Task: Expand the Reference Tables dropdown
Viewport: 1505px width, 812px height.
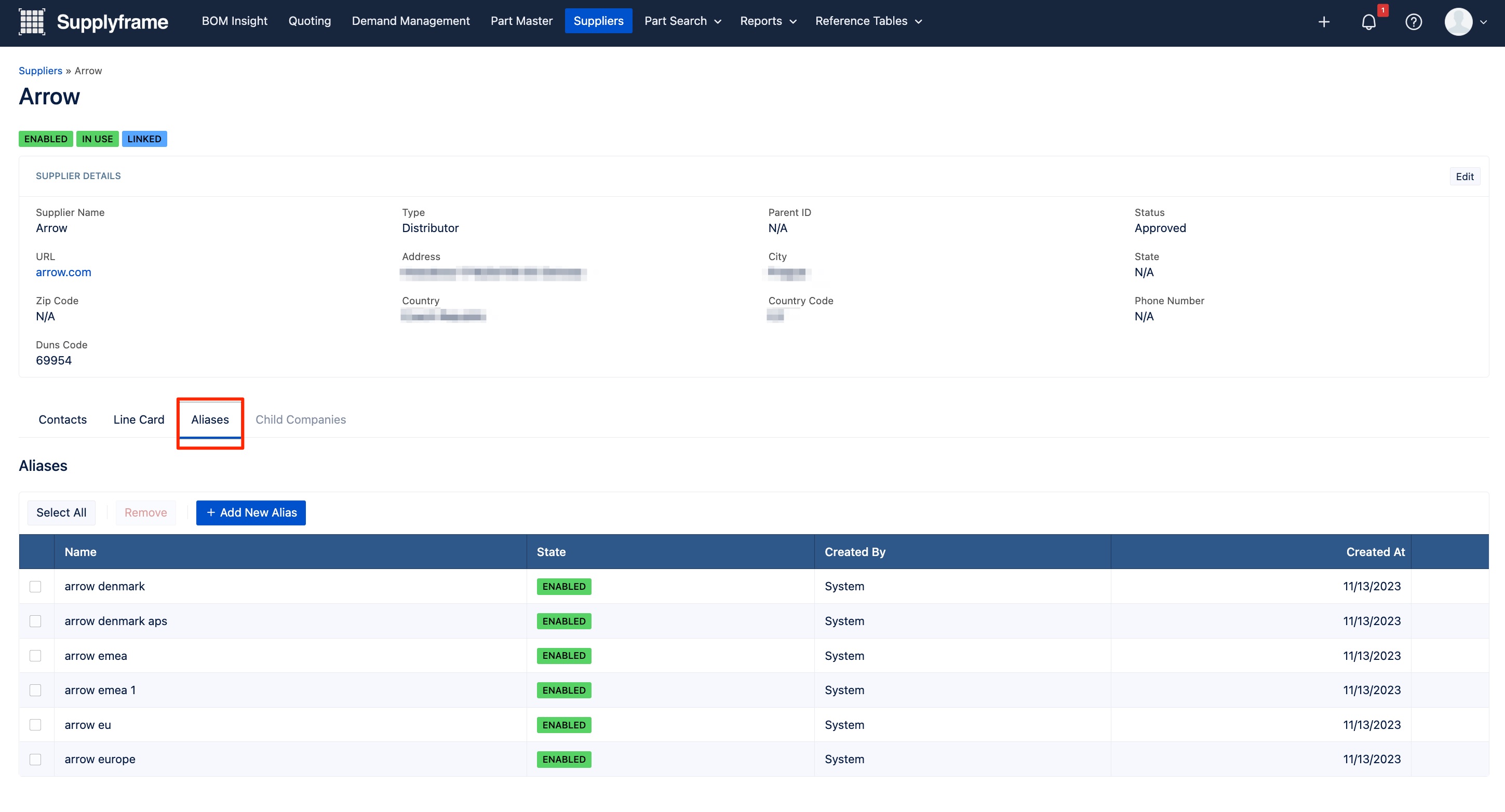Action: pos(868,21)
